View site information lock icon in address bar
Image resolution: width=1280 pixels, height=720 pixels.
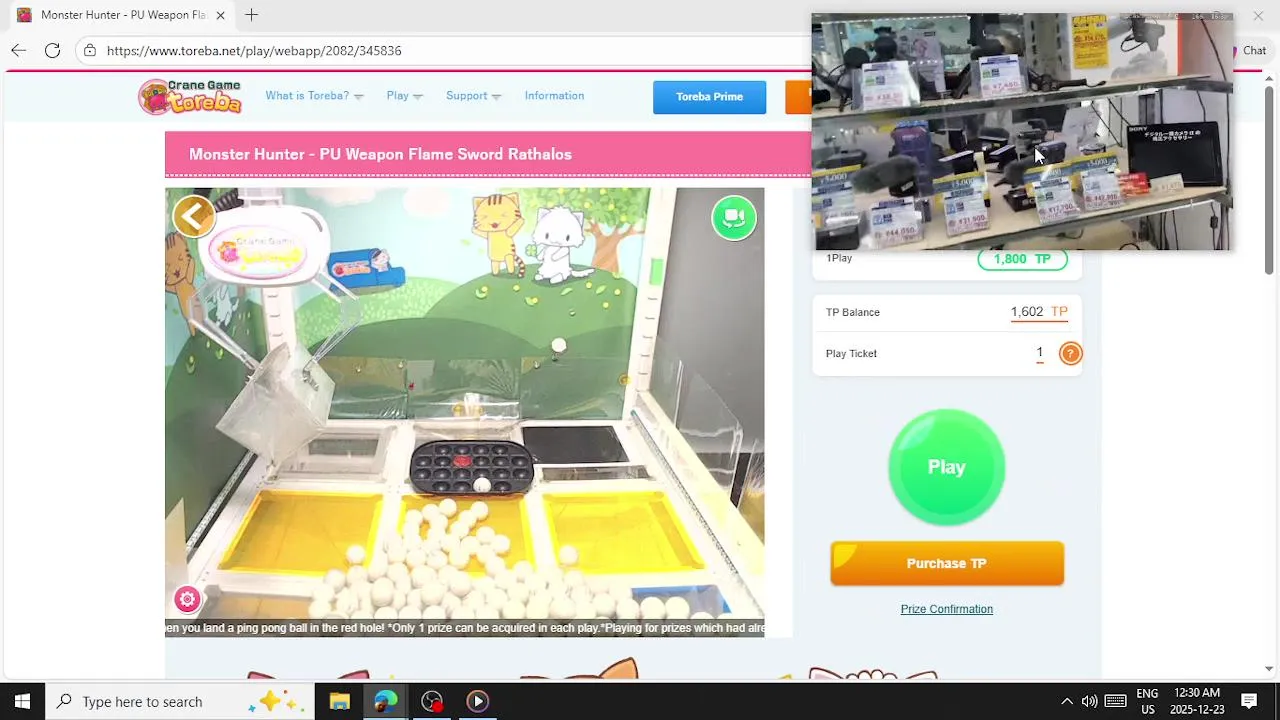[90, 51]
